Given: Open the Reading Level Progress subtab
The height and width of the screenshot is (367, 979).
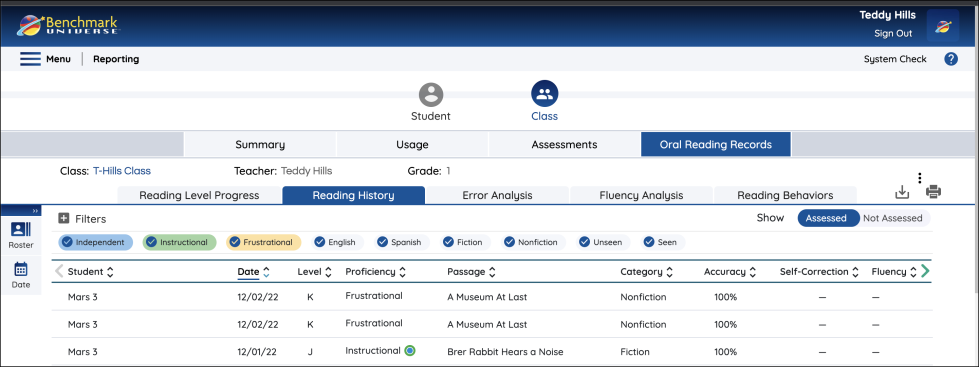Looking at the screenshot, I should [x=199, y=195].
